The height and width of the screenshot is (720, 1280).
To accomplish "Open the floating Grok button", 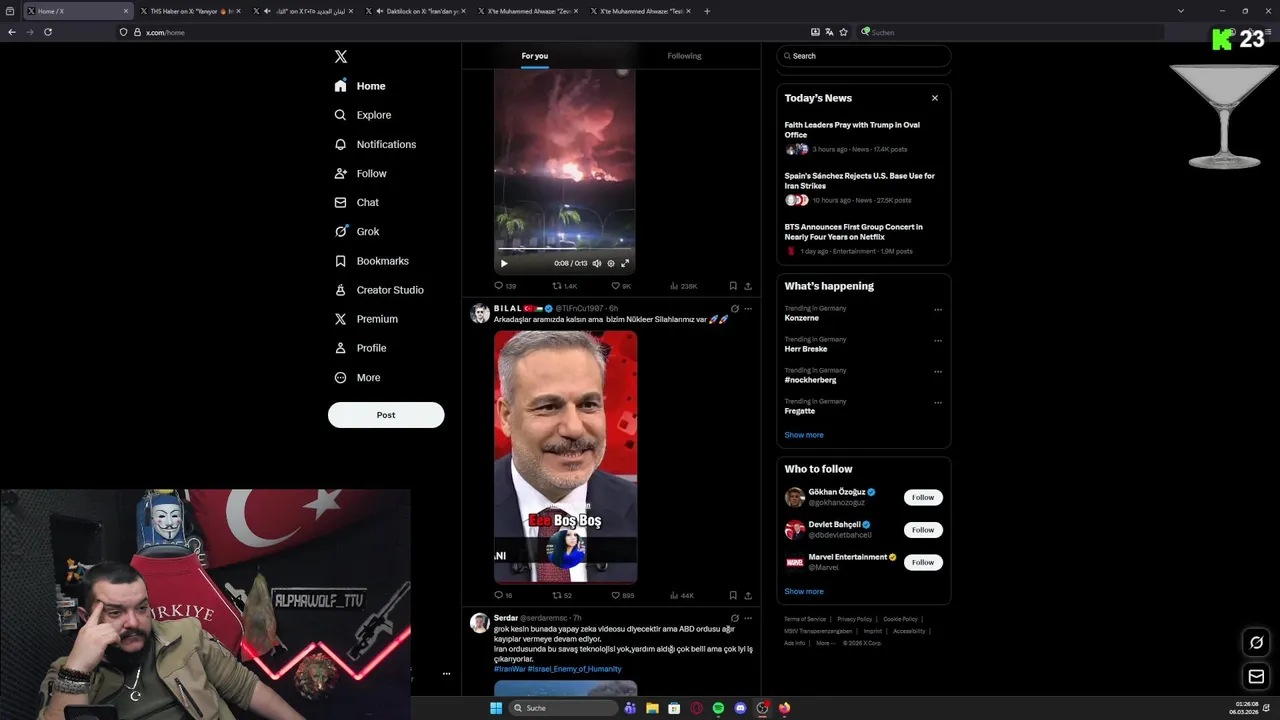I will tap(1257, 643).
